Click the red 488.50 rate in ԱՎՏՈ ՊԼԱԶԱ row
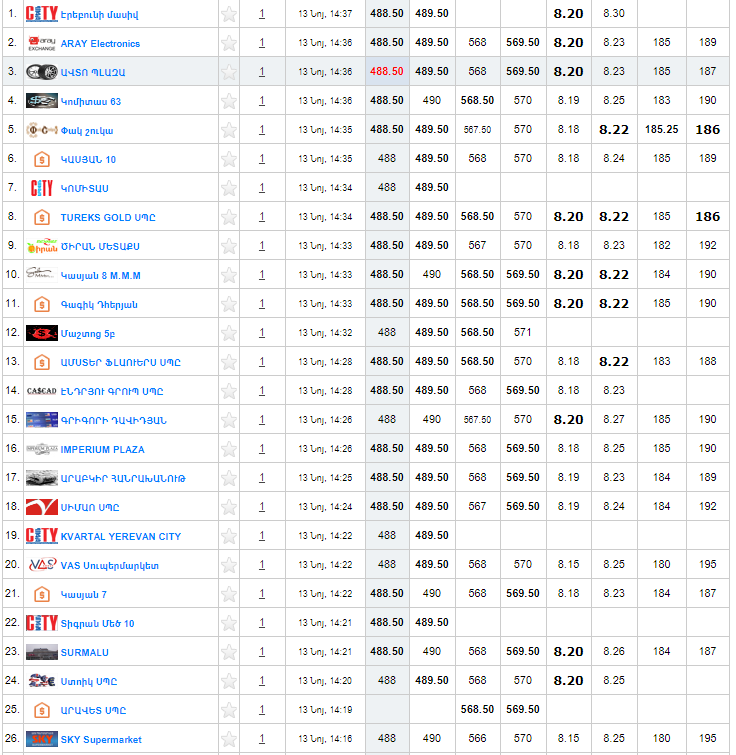This screenshot has width=736, height=755. coord(387,71)
